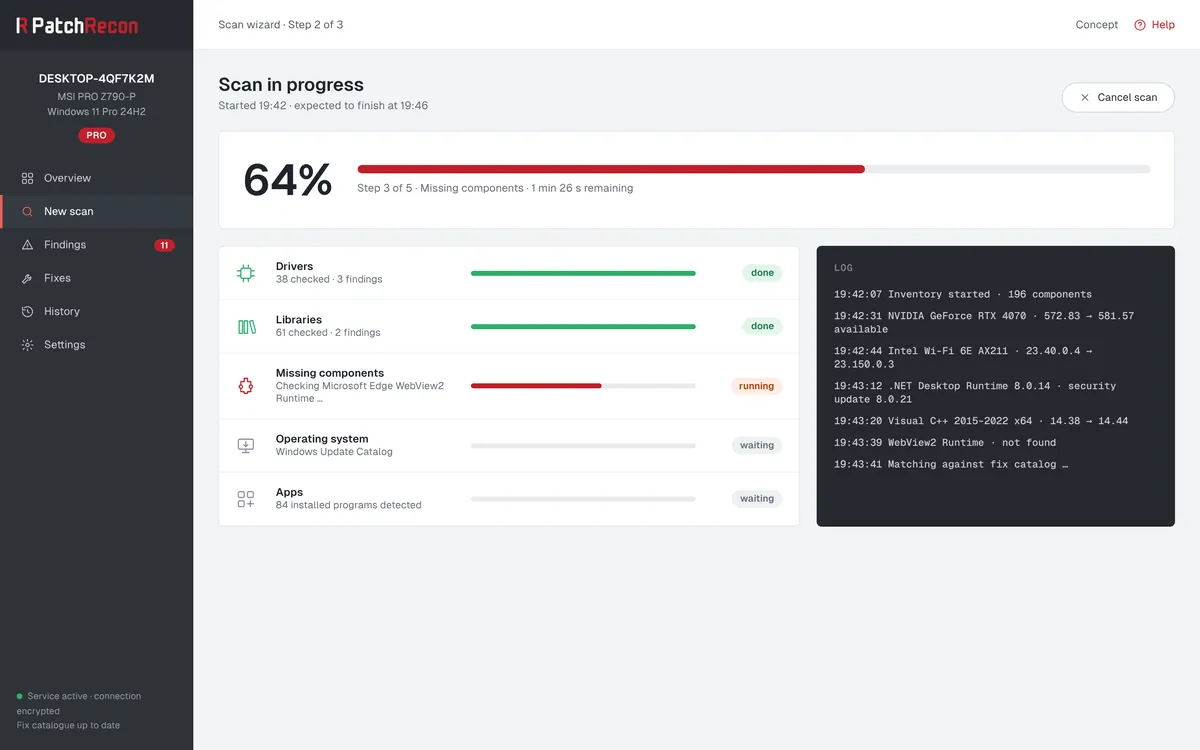
Task: Click the New scan magnifier icon
Action: point(27,211)
